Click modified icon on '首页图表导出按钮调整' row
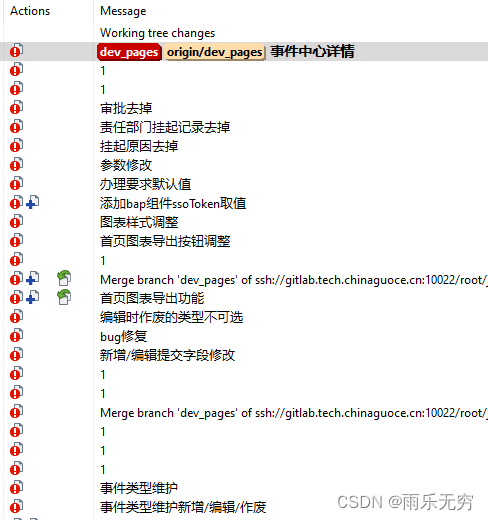Viewport: 488px width, 520px height. pos(16,241)
